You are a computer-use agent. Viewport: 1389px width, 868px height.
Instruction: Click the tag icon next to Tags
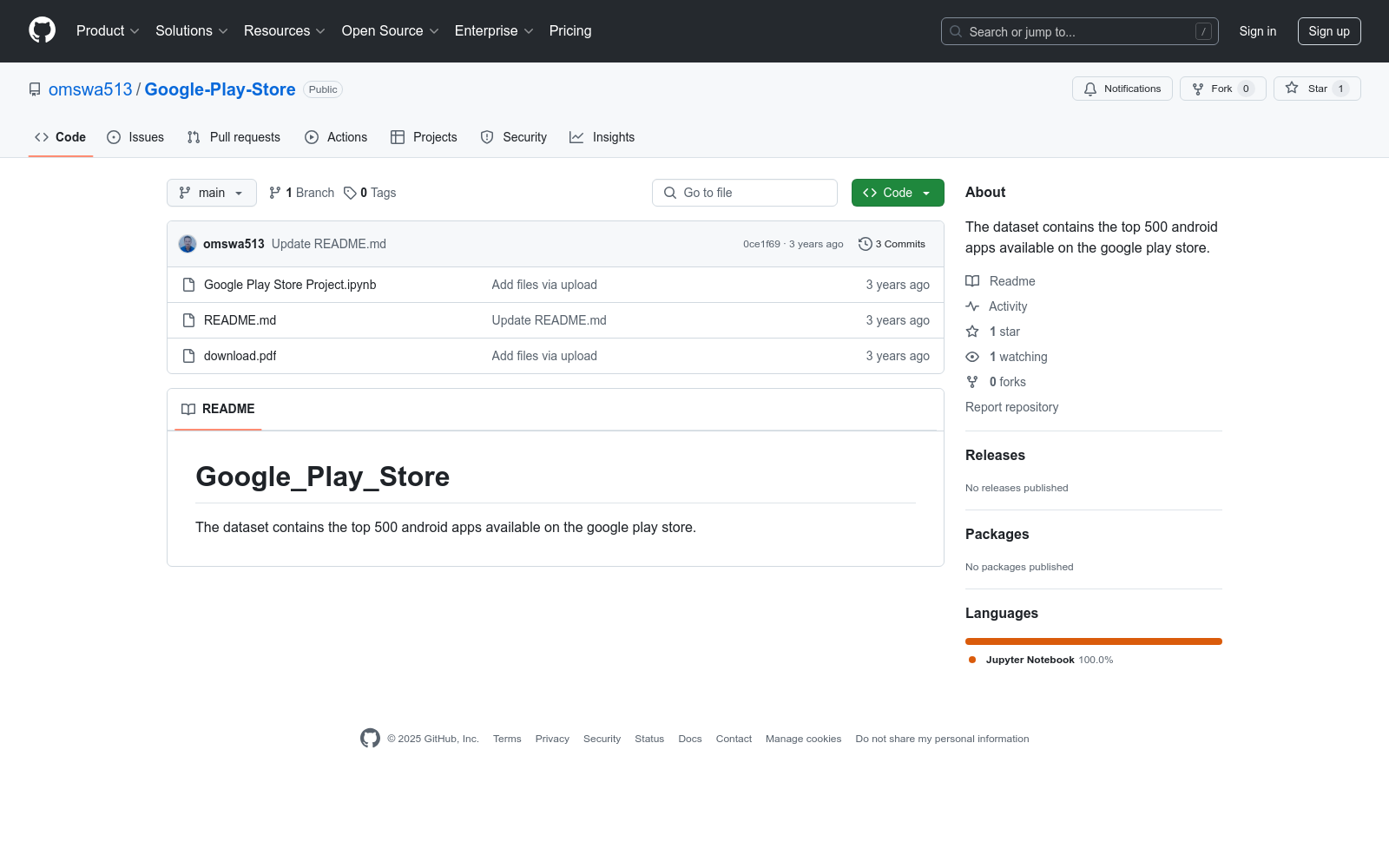[350, 193]
